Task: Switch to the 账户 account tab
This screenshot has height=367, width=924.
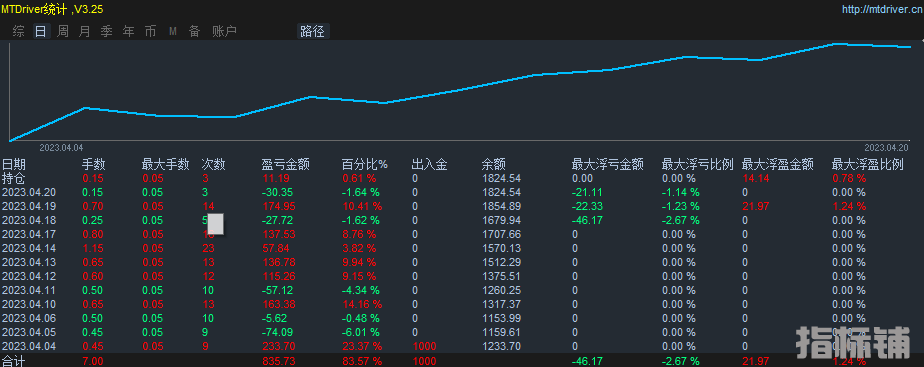Action: pyautogui.click(x=224, y=31)
